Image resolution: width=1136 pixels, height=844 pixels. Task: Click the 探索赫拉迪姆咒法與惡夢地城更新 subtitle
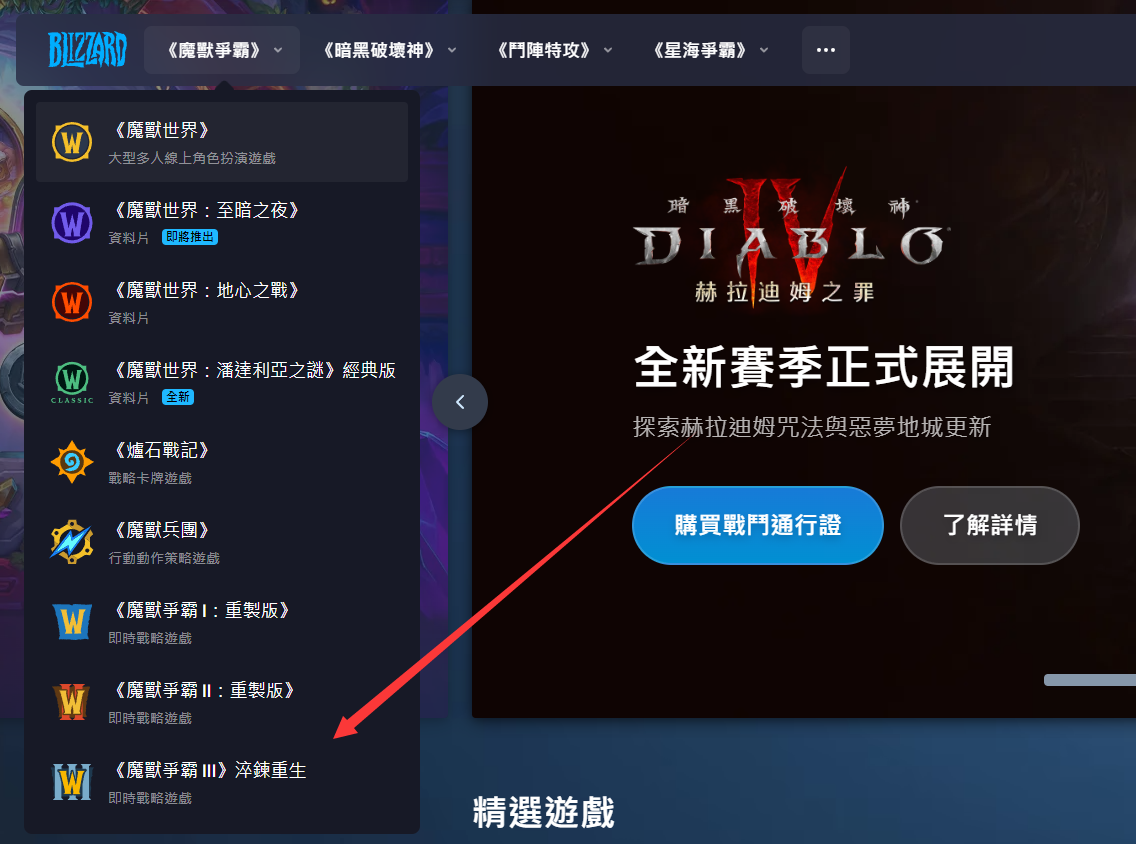(x=811, y=427)
